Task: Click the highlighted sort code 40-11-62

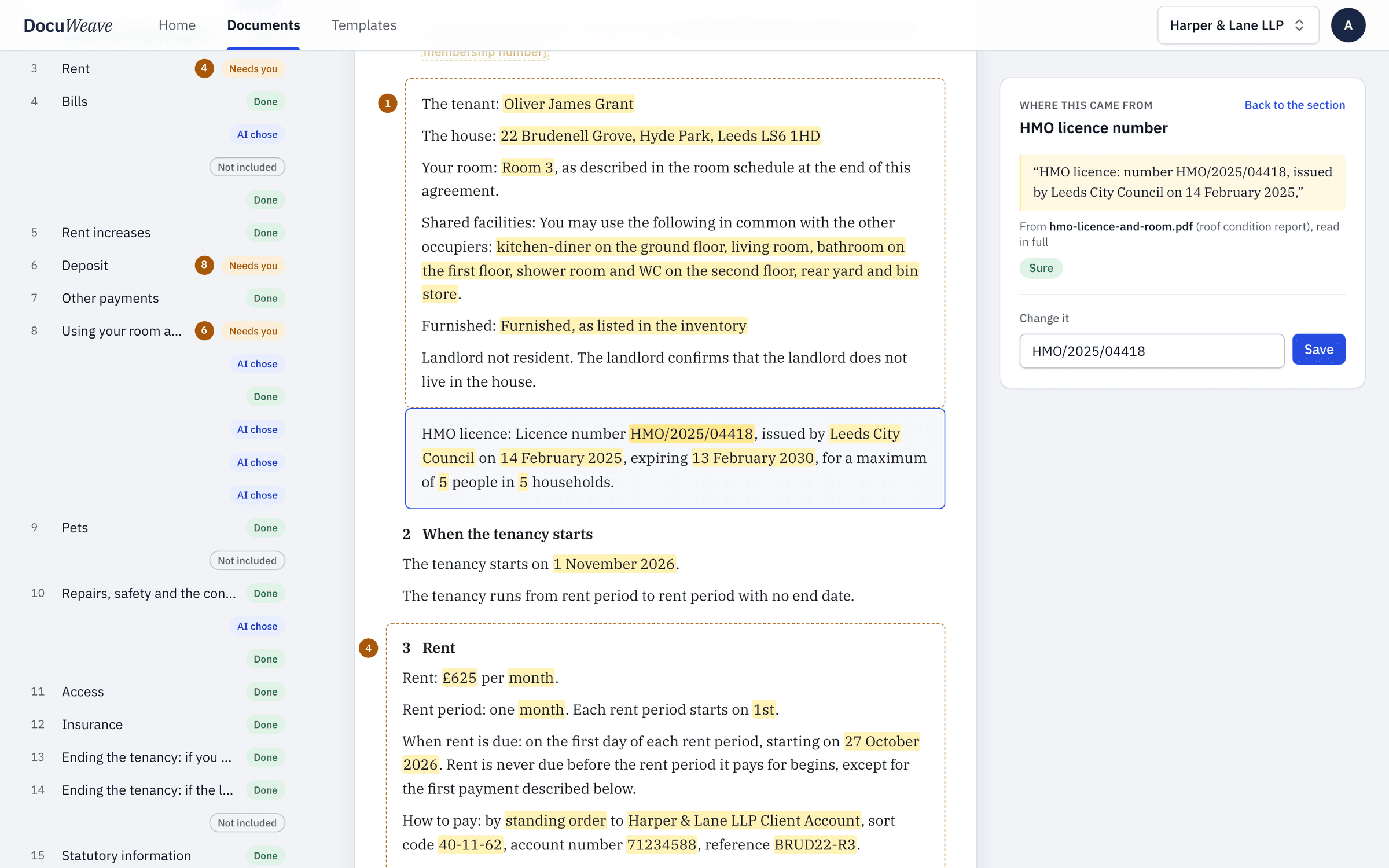Action: click(x=470, y=844)
